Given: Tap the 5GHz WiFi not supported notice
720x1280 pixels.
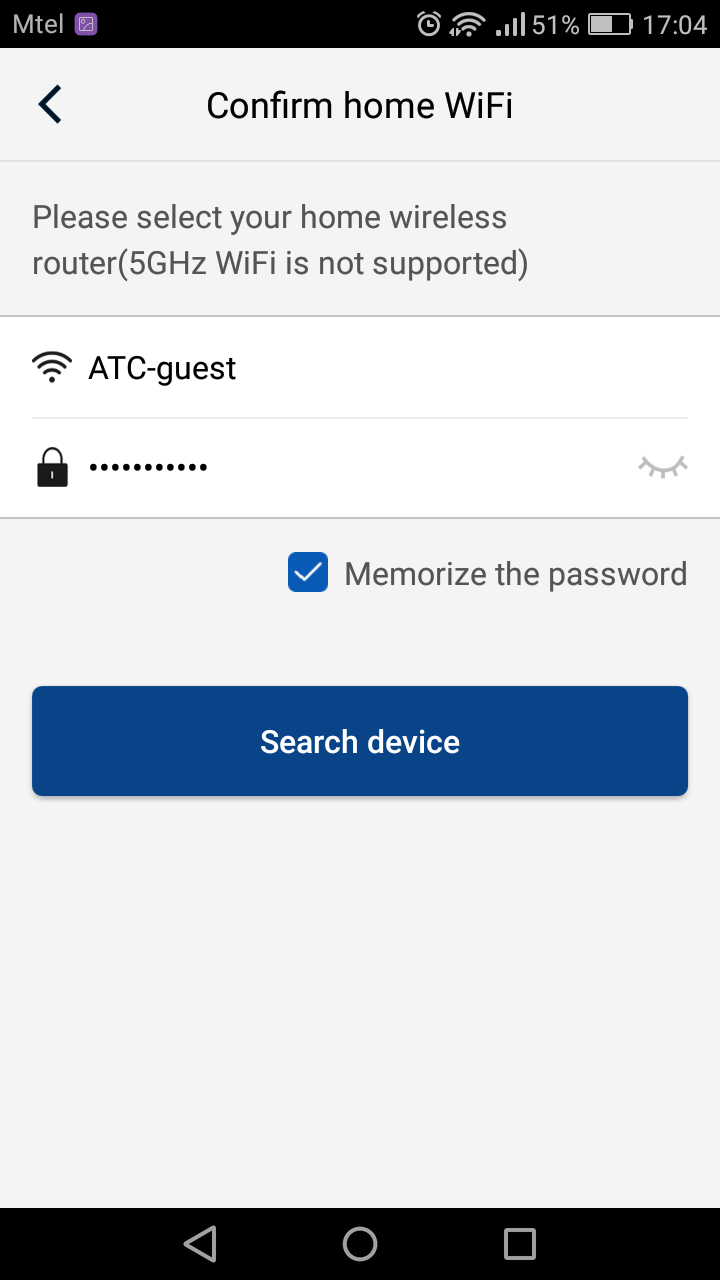Looking at the screenshot, I should pyautogui.click(x=280, y=240).
